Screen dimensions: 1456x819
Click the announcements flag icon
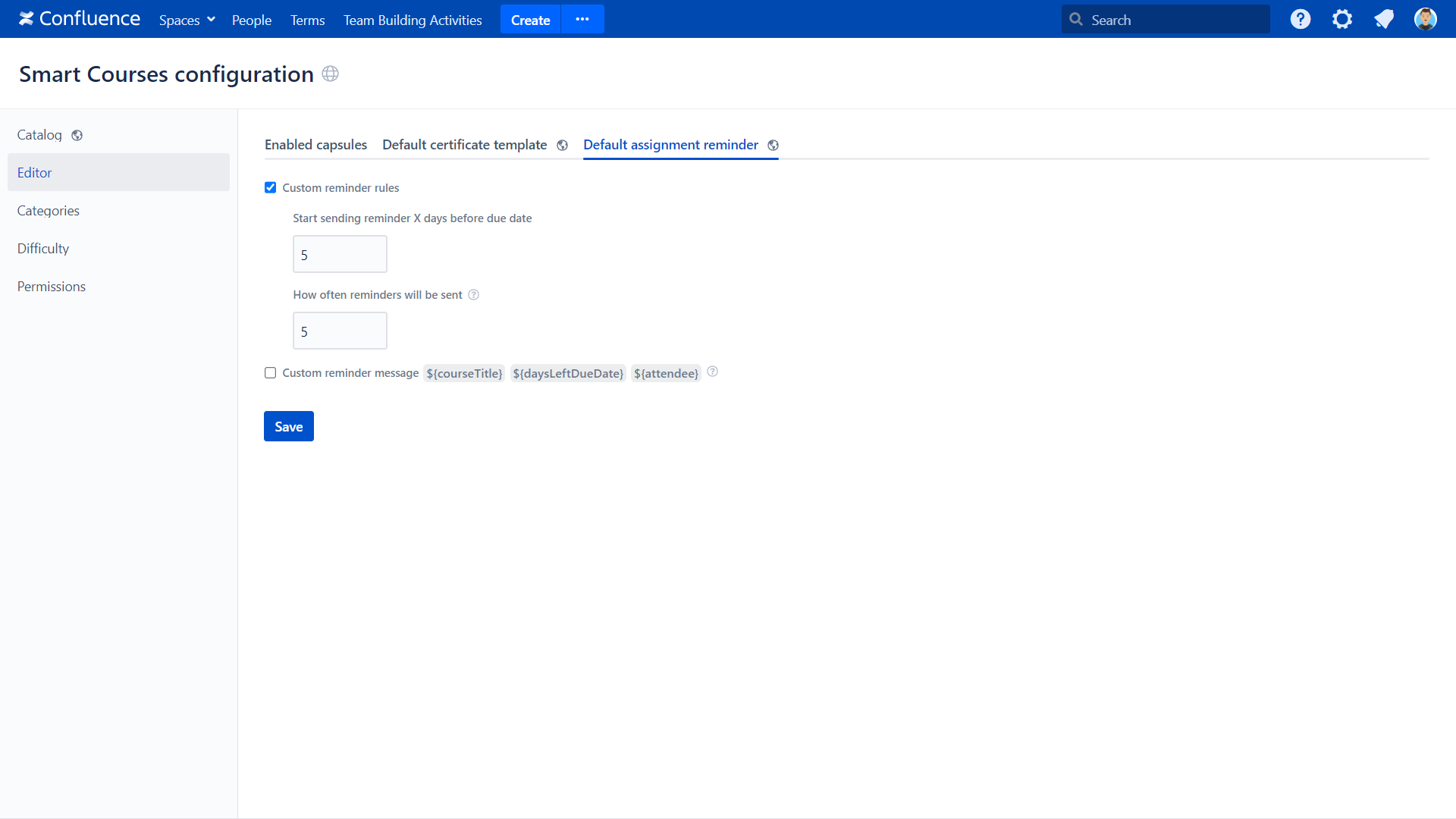[1383, 19]
